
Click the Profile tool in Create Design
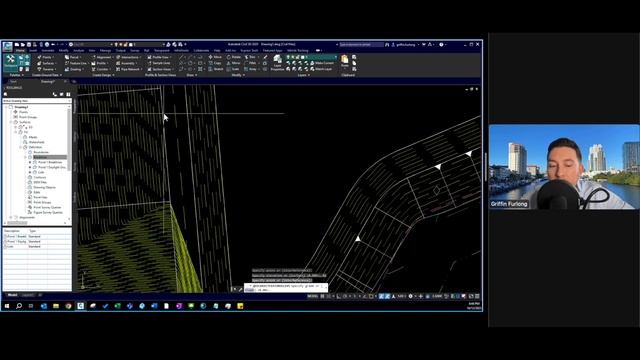click(100, 63)
